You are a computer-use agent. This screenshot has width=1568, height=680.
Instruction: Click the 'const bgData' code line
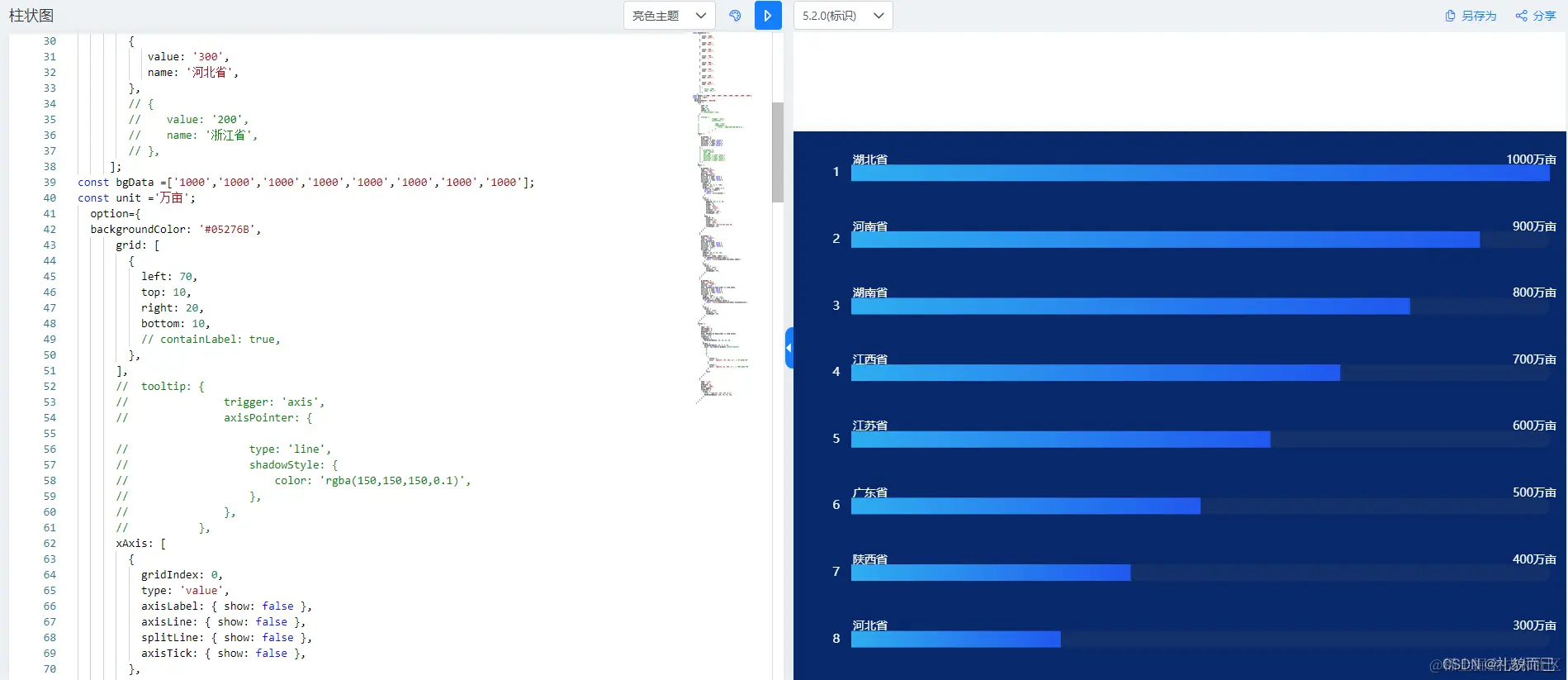306,183
